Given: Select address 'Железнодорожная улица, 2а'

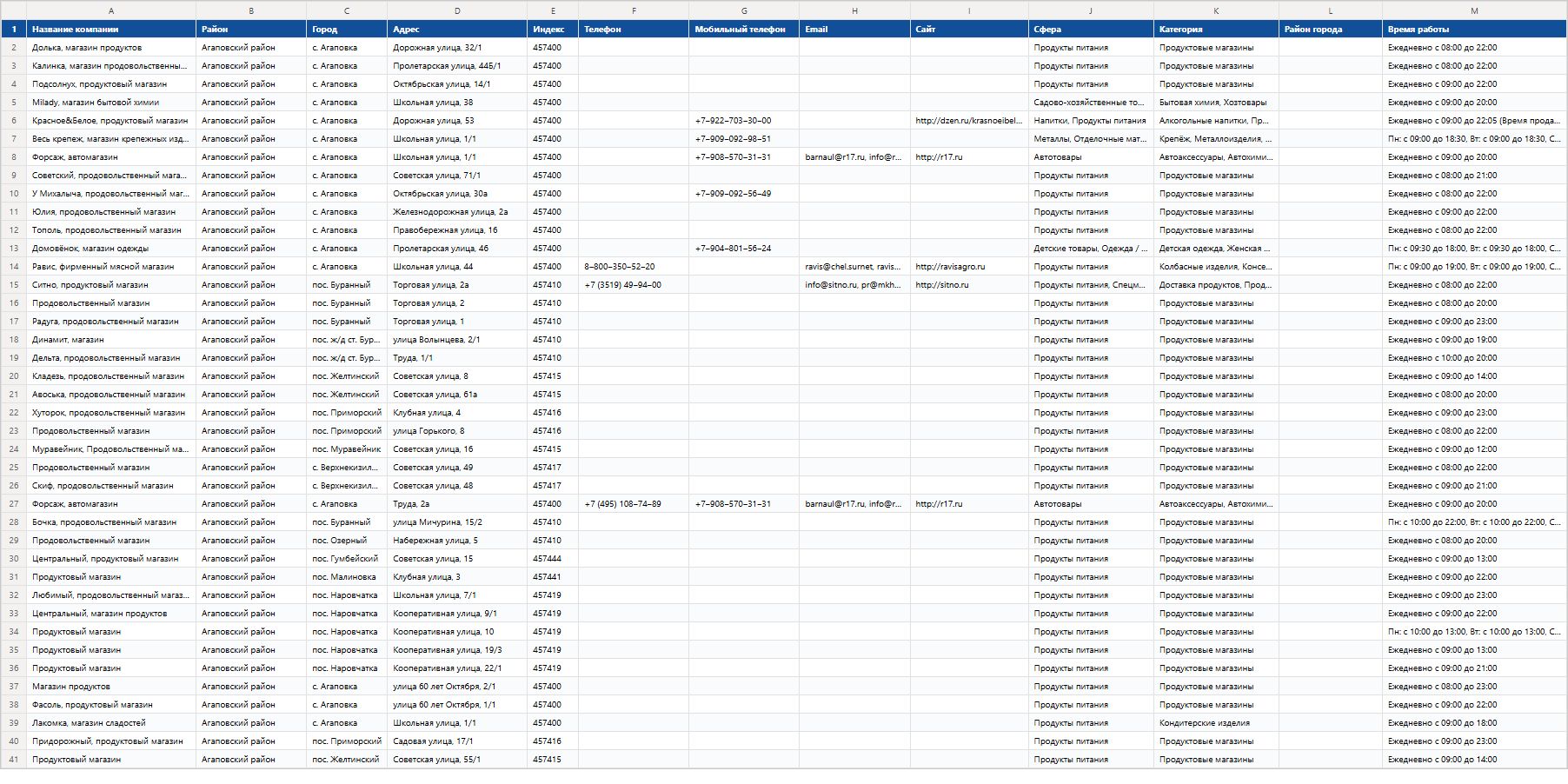Looking at the screenshot, I should point(457,212).
